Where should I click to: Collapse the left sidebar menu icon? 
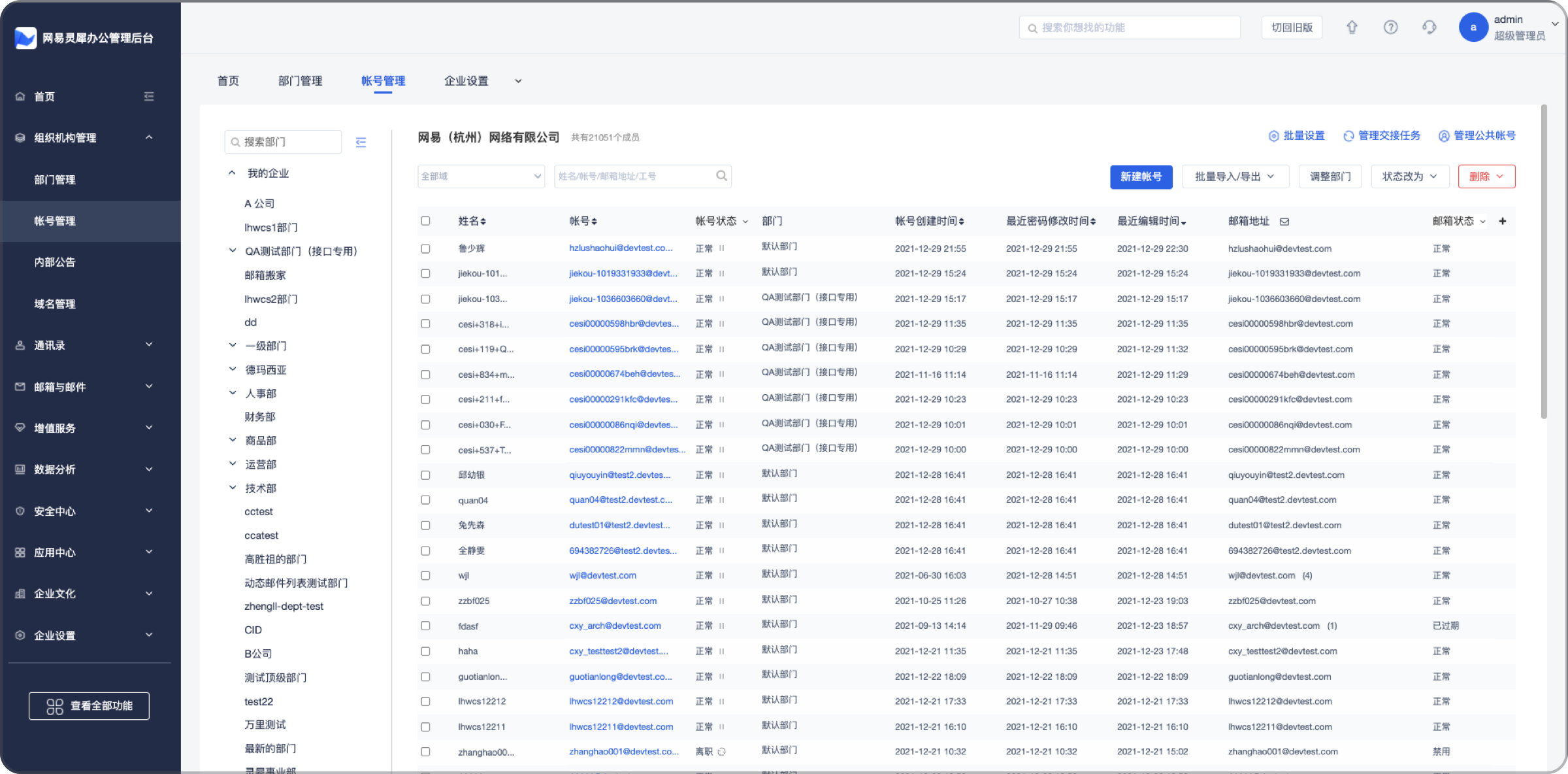[x=149, y=97]
